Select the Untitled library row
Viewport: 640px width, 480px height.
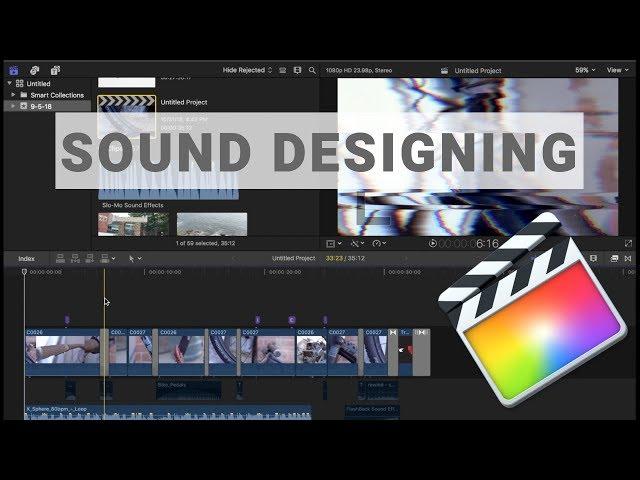click(47, 84)
